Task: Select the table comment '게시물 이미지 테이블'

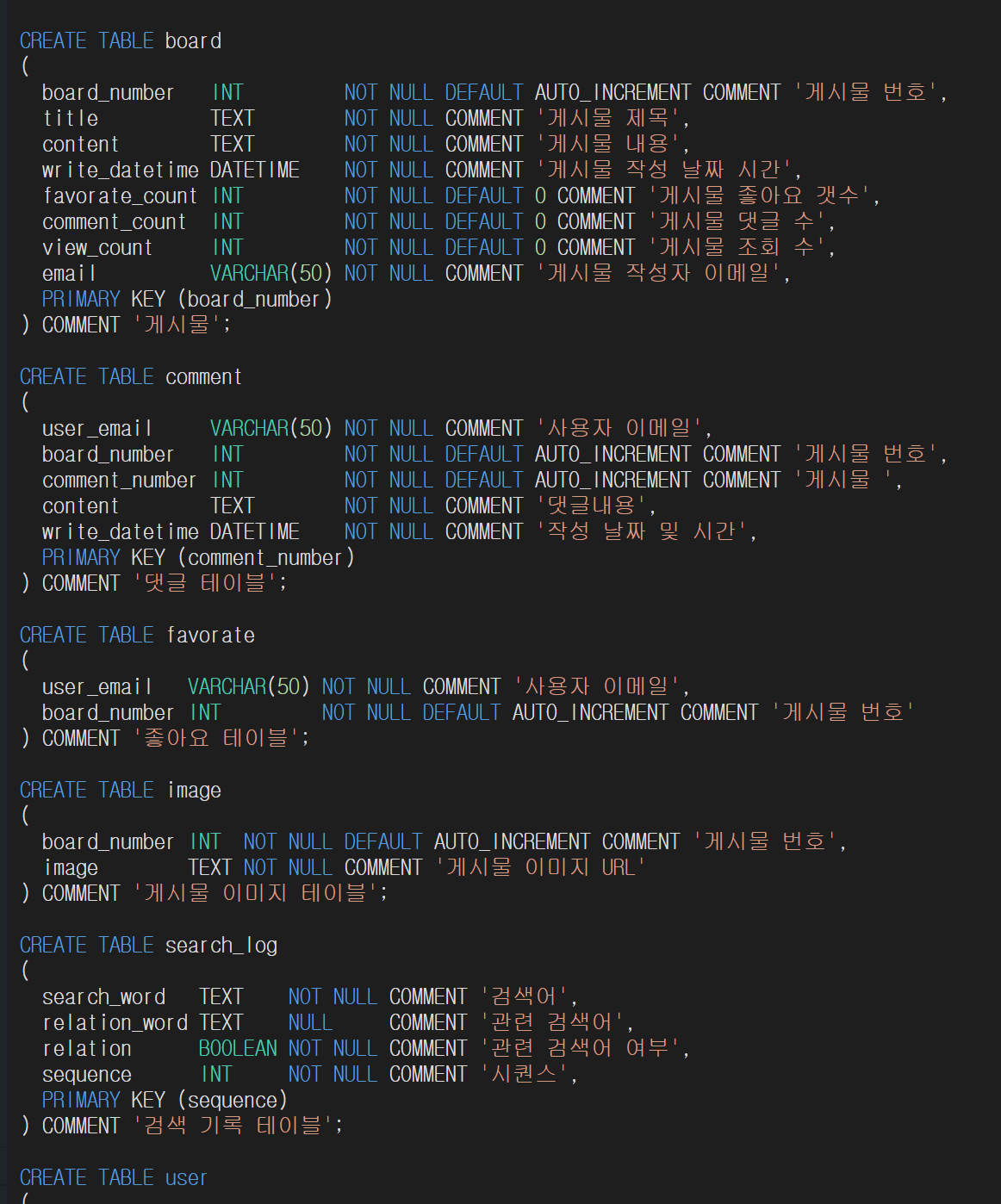Action: tap(255, 893)
